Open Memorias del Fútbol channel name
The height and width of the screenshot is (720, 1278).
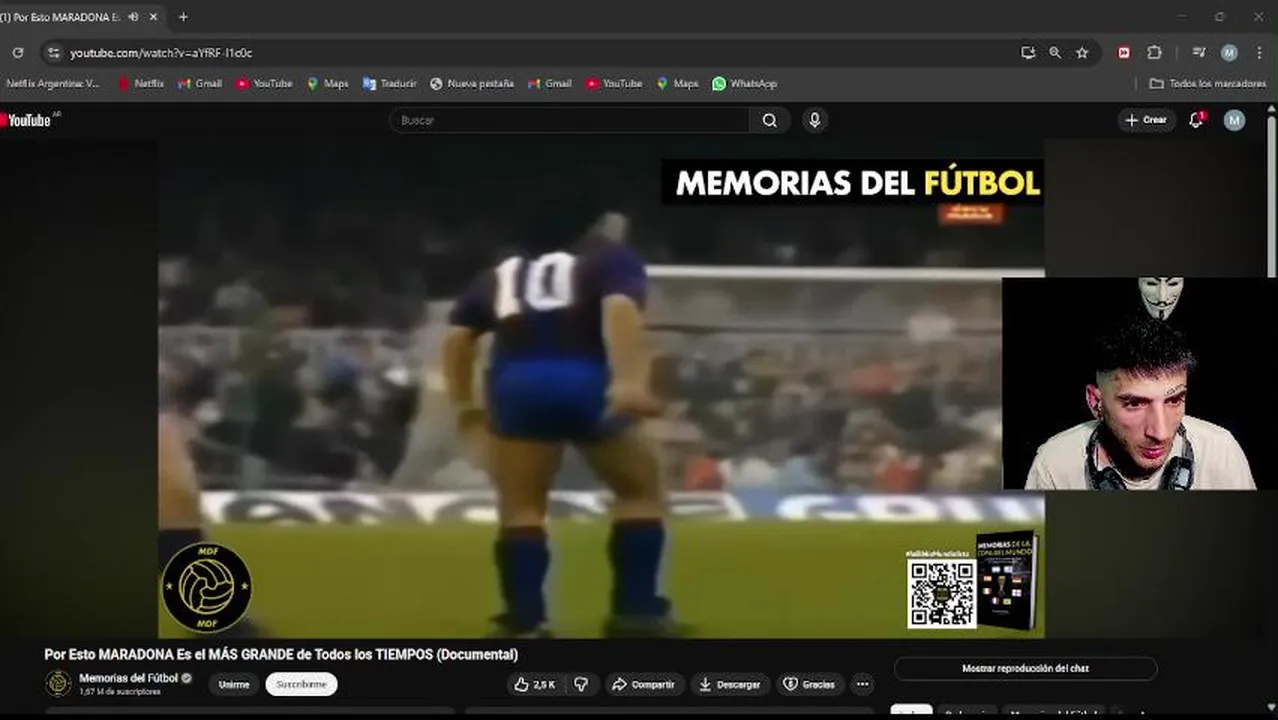pos(129,678)
